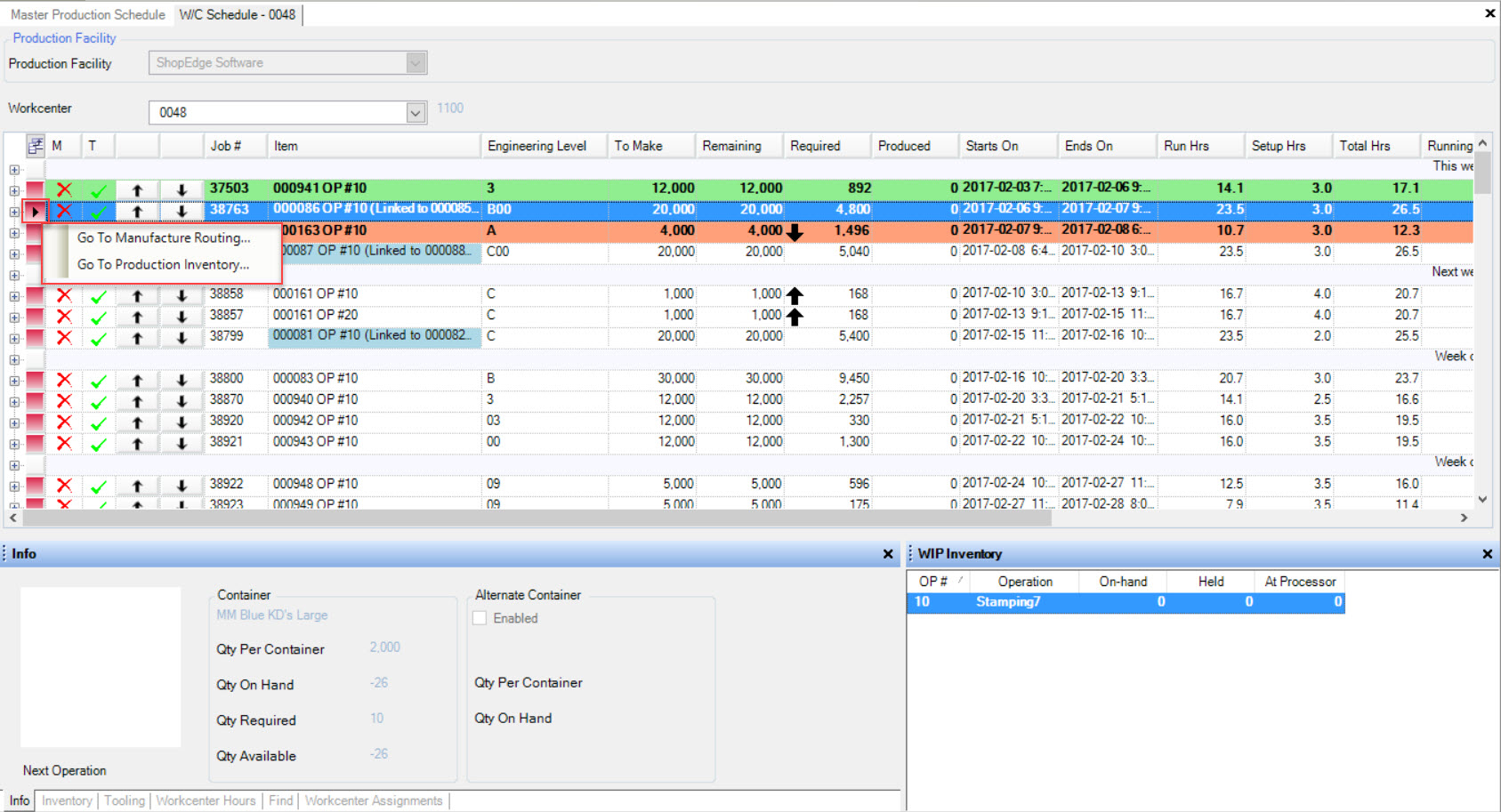Click large up arrow in job 38858 row
This screenshot has height=812, width=1501.
[x=795, y=295]
